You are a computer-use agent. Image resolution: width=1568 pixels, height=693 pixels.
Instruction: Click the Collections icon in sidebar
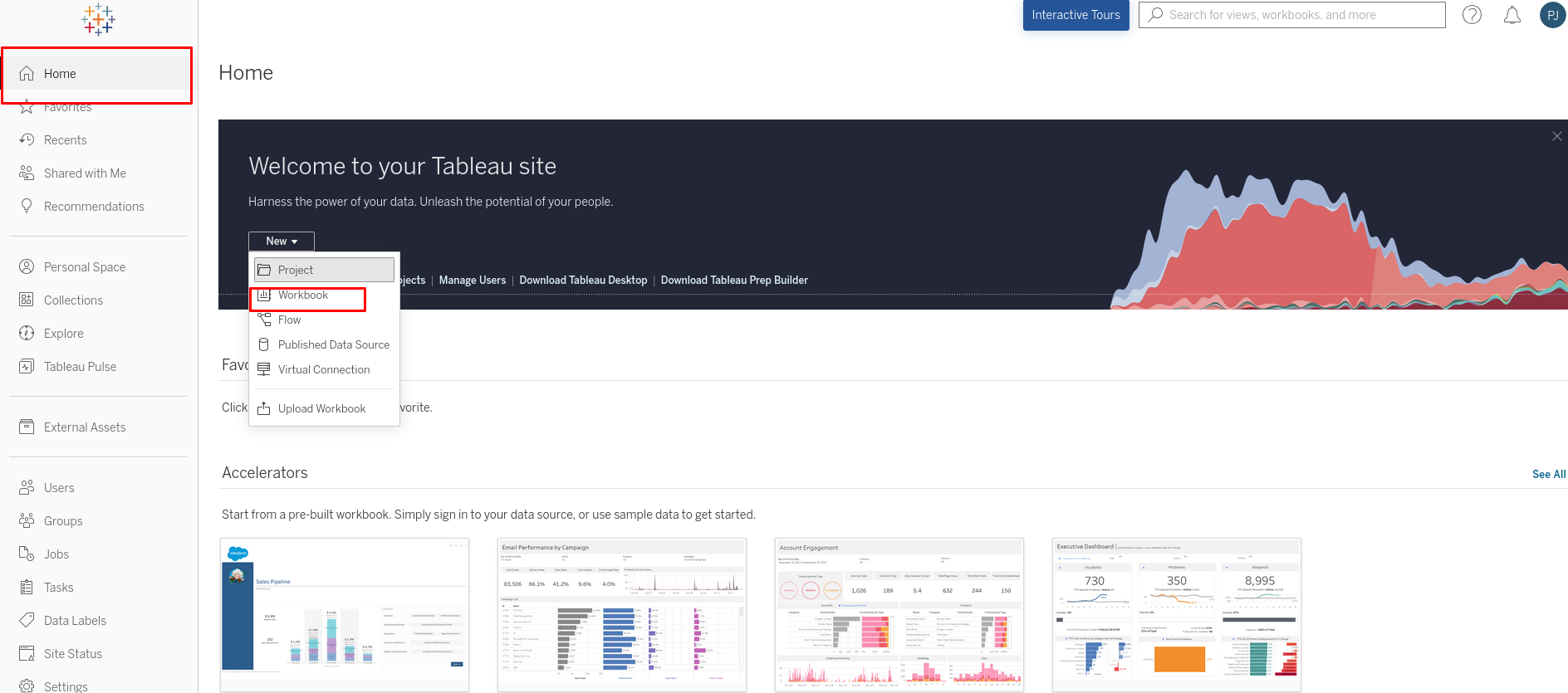click(27, 300)
